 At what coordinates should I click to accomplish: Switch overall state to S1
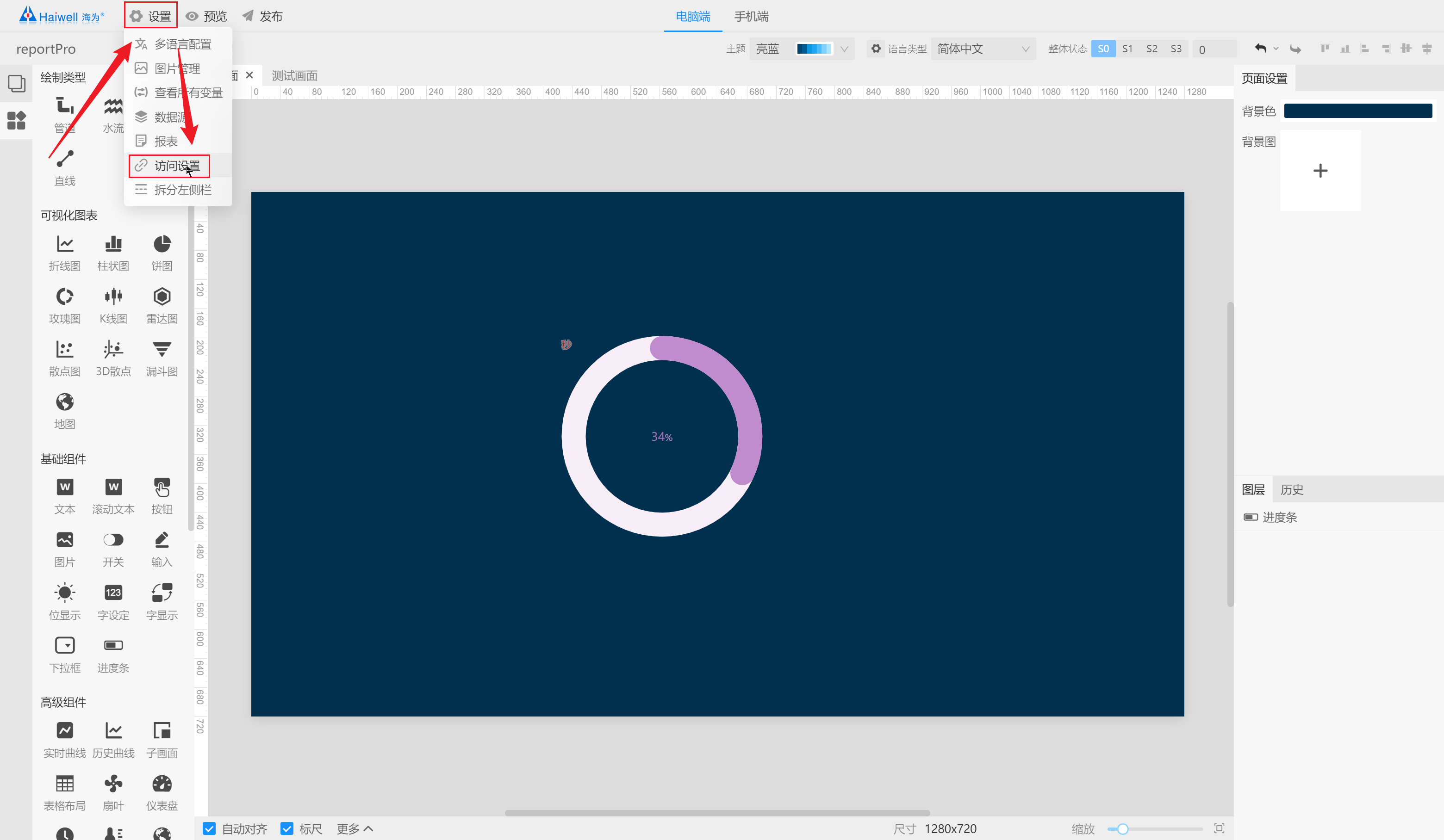coord(1127,49)
